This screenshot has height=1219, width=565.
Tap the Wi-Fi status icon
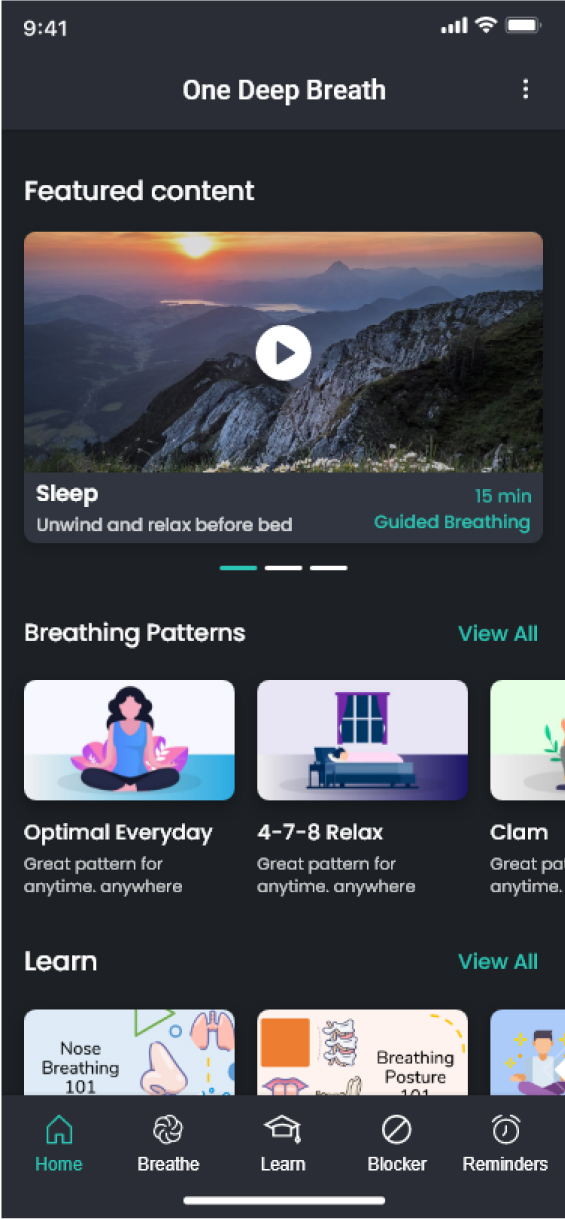[x=486, y=26]
